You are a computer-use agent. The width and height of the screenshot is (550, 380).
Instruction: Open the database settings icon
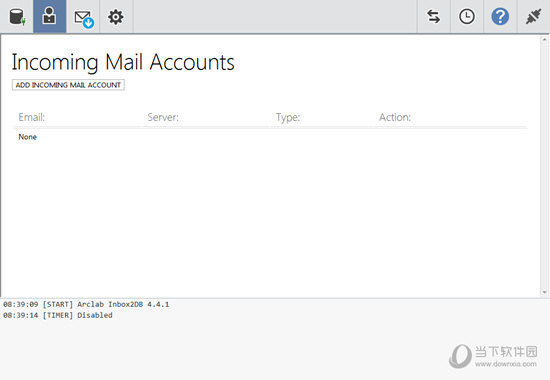click(x=17, y=16)
